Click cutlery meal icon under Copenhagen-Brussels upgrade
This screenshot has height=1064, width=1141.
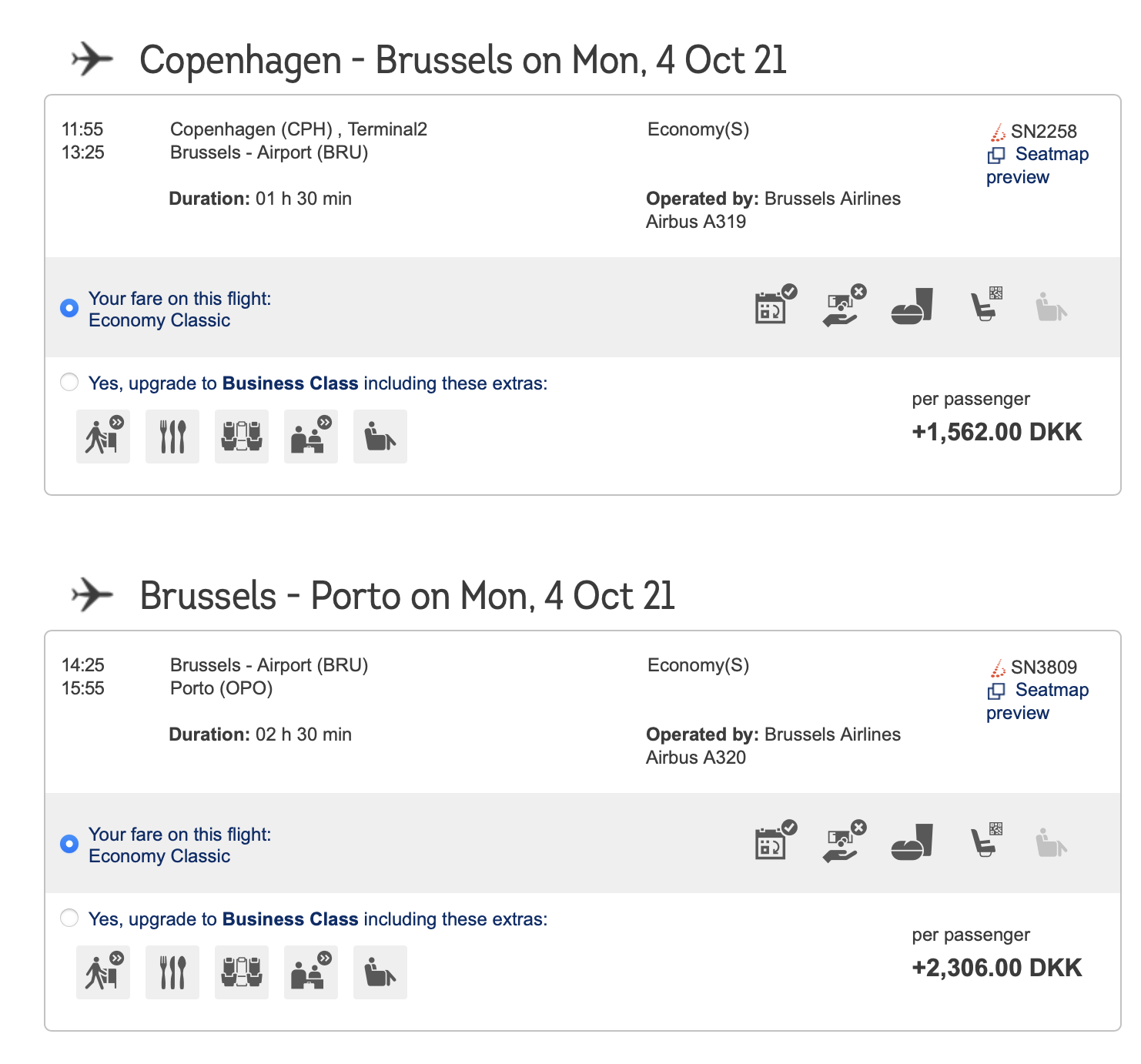pos(172,437)
